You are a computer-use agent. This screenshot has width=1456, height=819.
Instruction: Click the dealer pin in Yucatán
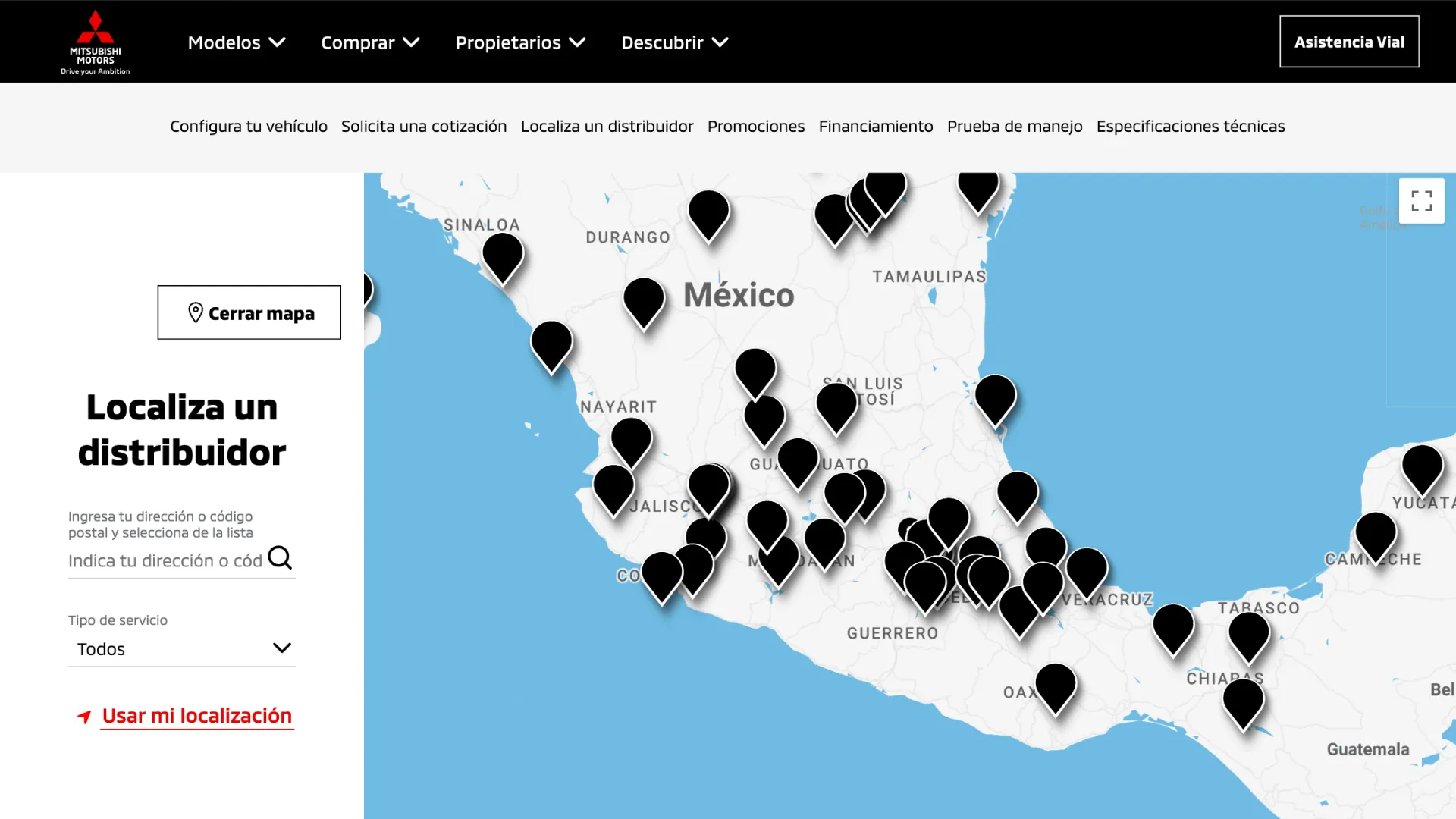pyautogui.click(x=1422, y=466)
